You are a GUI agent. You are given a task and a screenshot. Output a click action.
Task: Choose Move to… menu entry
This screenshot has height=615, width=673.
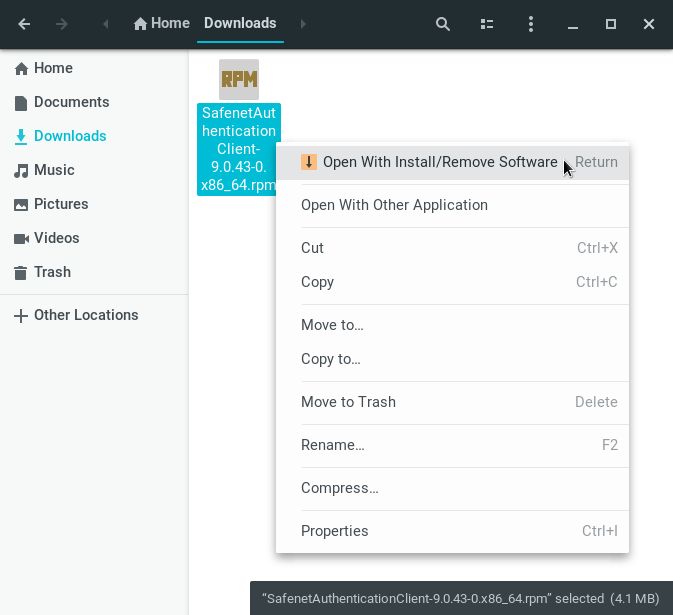[452, 325]
